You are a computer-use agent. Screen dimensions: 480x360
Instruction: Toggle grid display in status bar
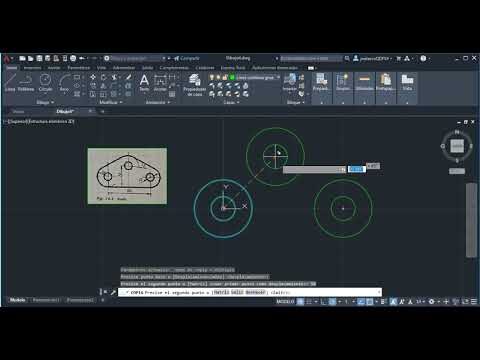300,301
